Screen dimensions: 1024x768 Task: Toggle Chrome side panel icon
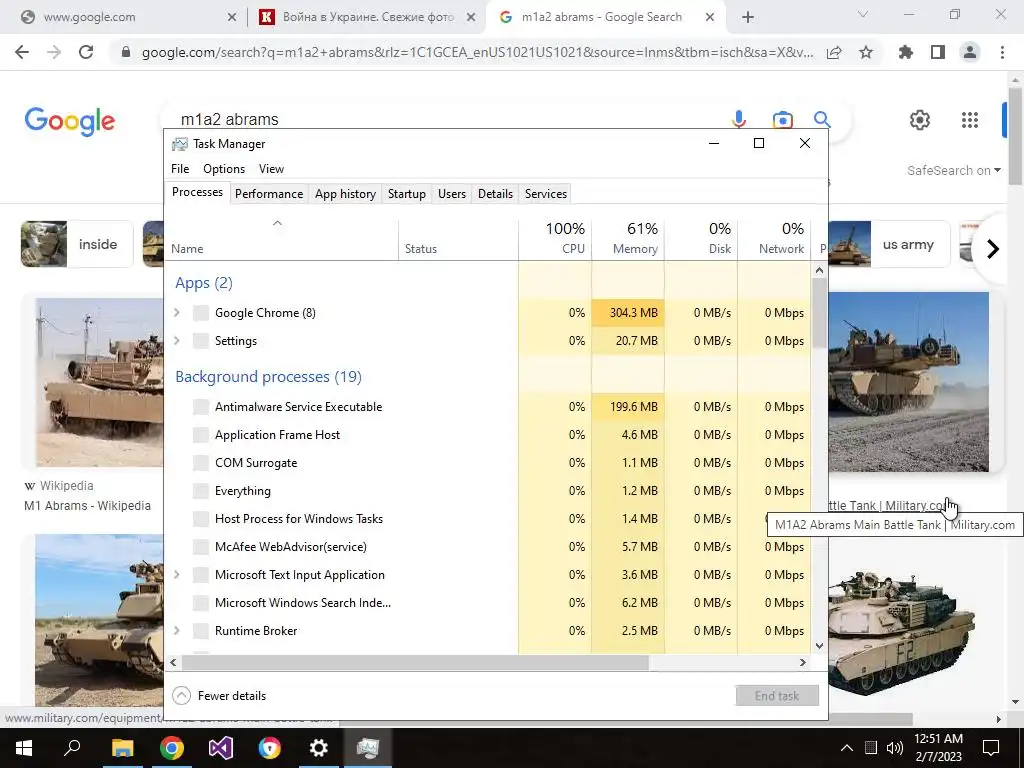(x=938, y=52)
